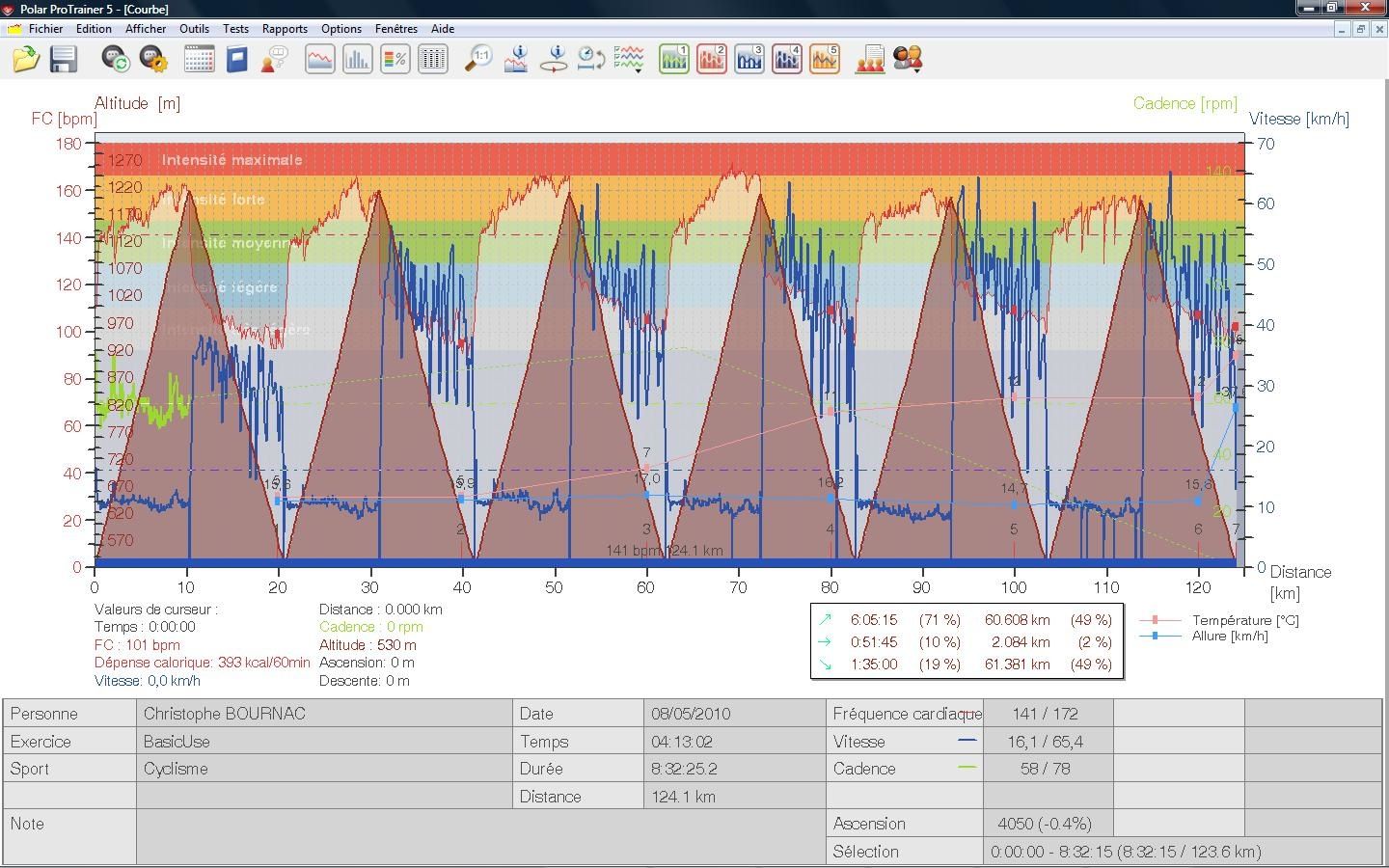Viewport: 1389px width, 868px height.
Task: Open the Outils menu
Action: click(x=194, y=29)
